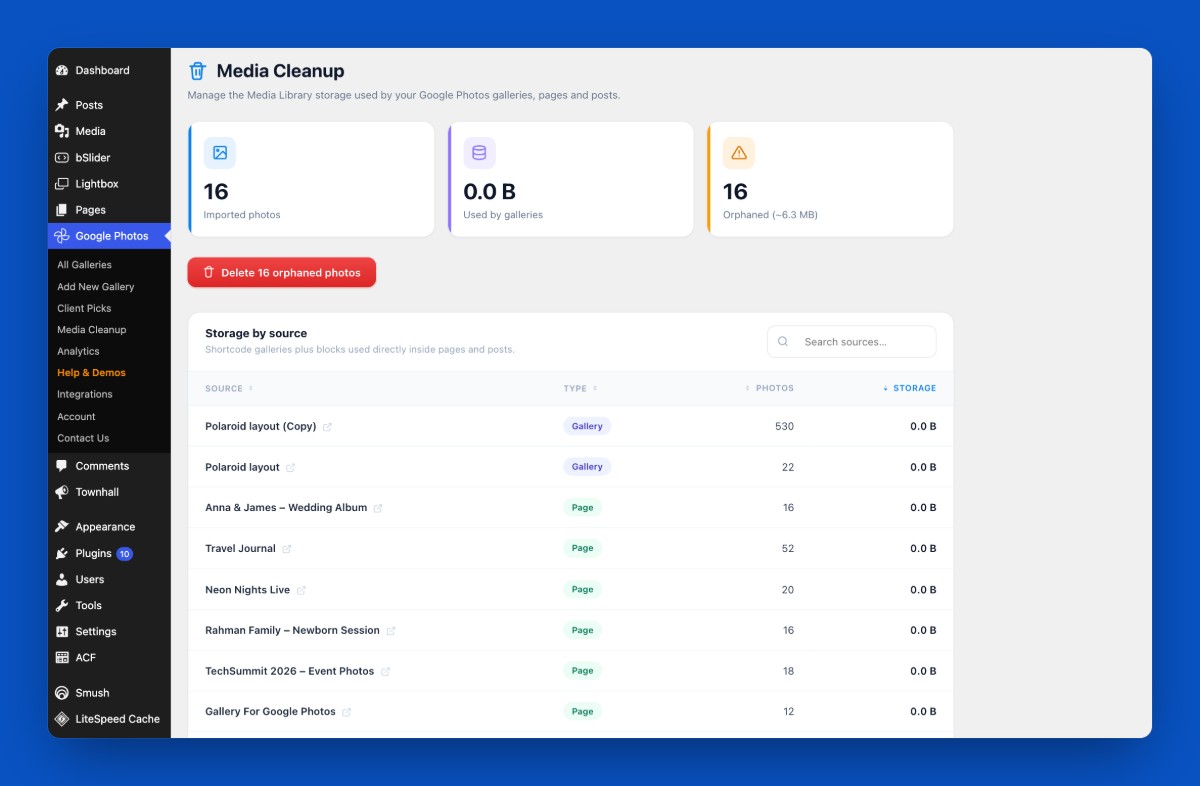Image resolution: width=1200 pixels, height=786 pixels.
Task: Click the Imported photos stat card
Action: 311,180
